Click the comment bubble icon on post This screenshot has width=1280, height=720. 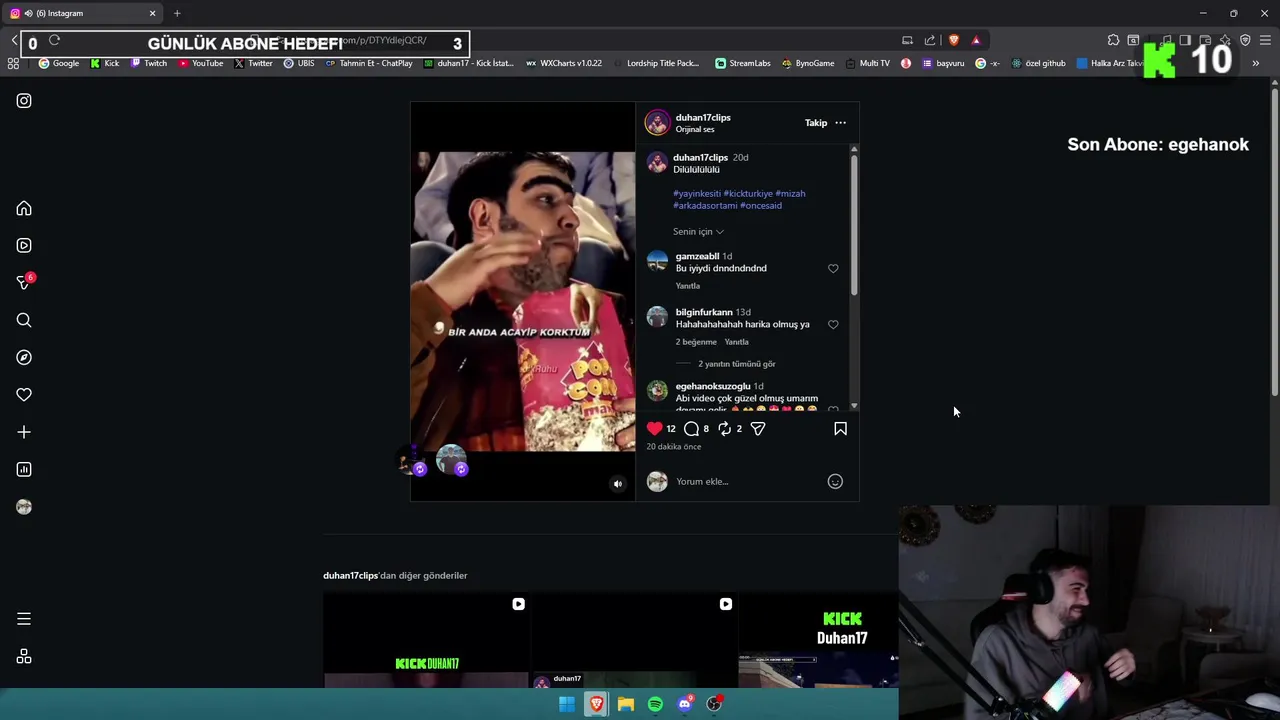click(x=692, y=428)
